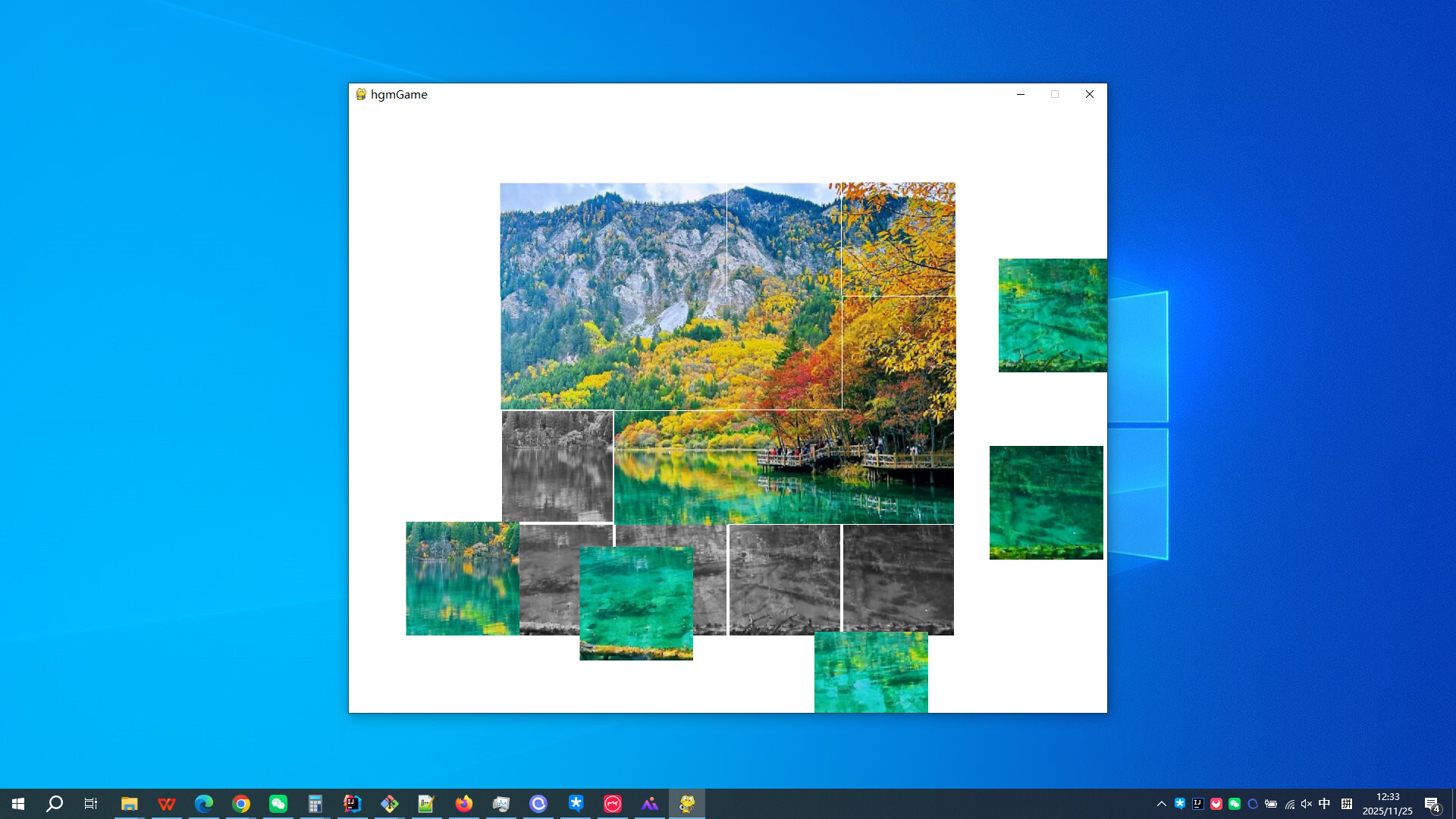This screenshot has height=819, width=1456.
Task: Click the clock to view the calendar
Action: coord(1388,803)
